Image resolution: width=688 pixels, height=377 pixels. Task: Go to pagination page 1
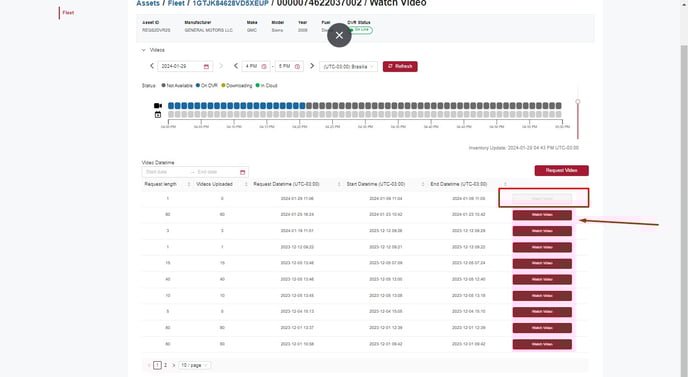point(158,365)
